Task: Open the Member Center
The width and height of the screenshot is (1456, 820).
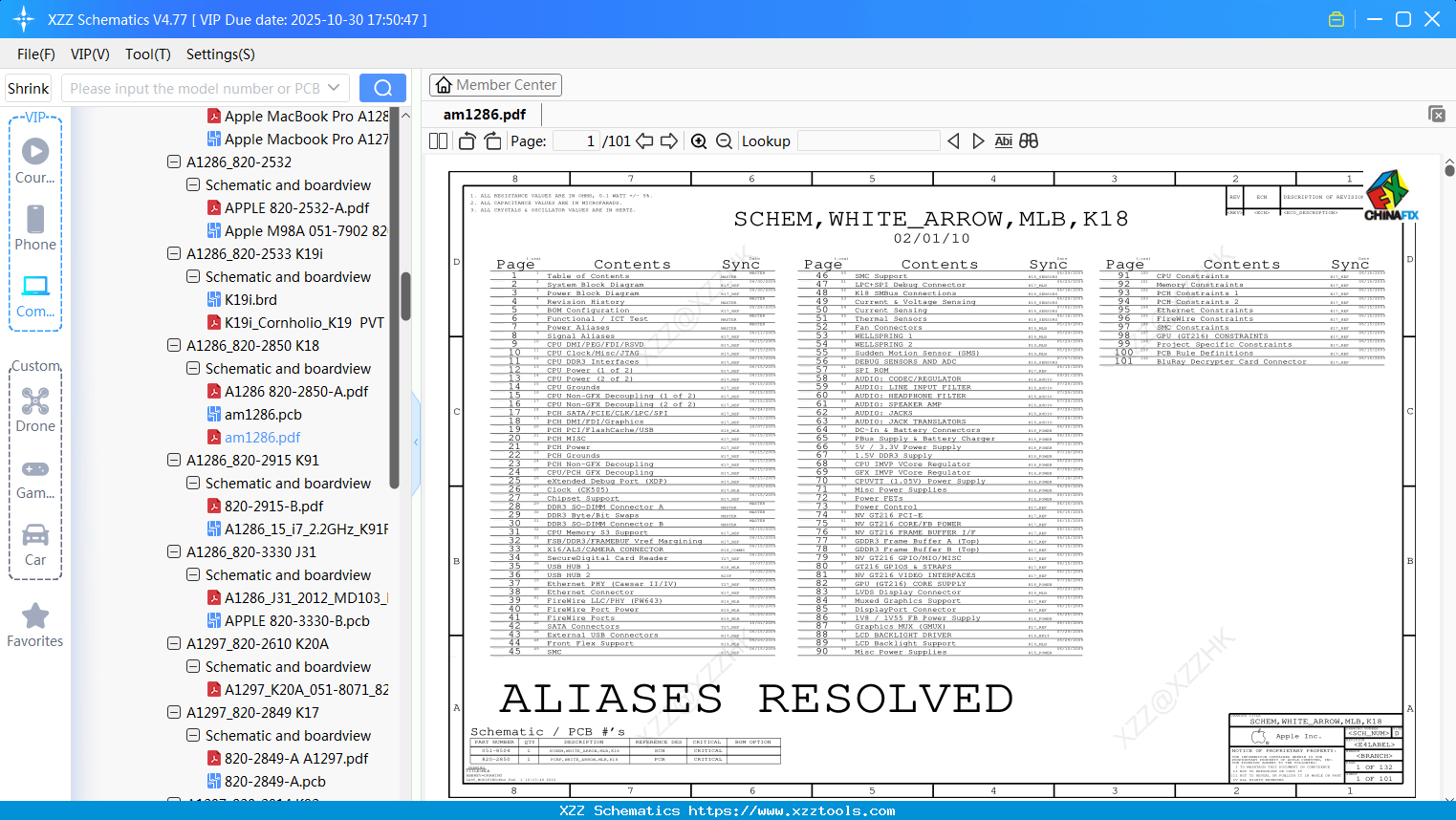Action: click(x=495, y=85)
